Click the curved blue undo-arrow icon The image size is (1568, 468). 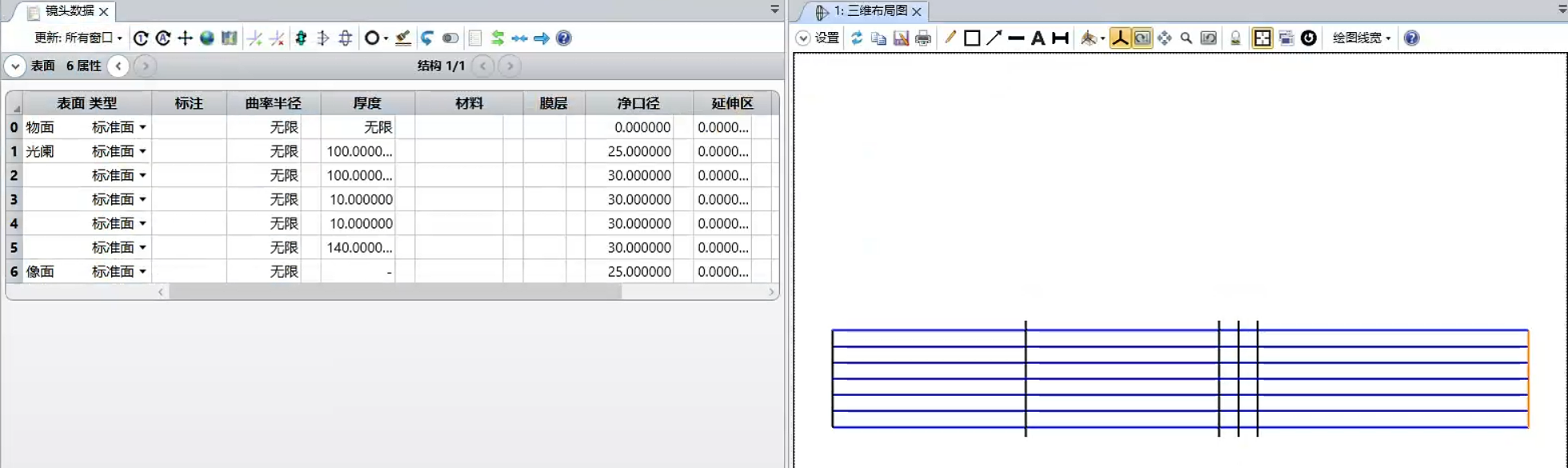coord(428,38)
